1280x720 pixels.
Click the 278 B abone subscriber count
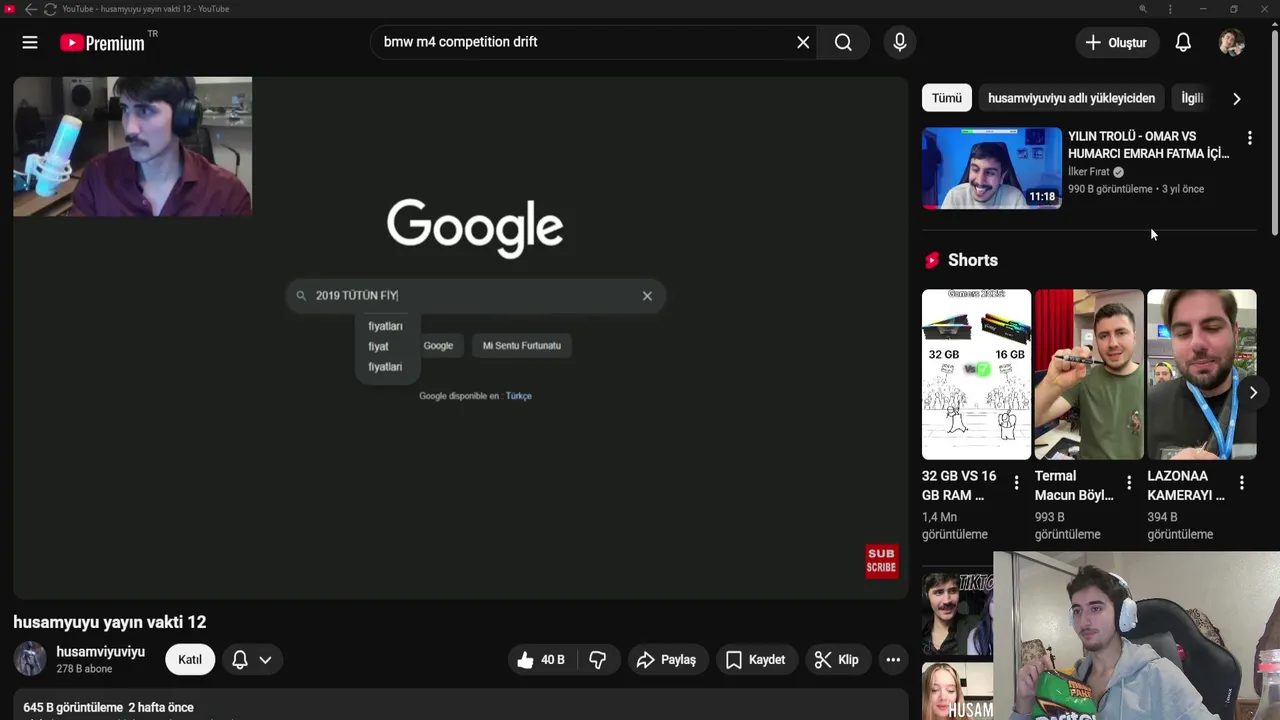84,669
